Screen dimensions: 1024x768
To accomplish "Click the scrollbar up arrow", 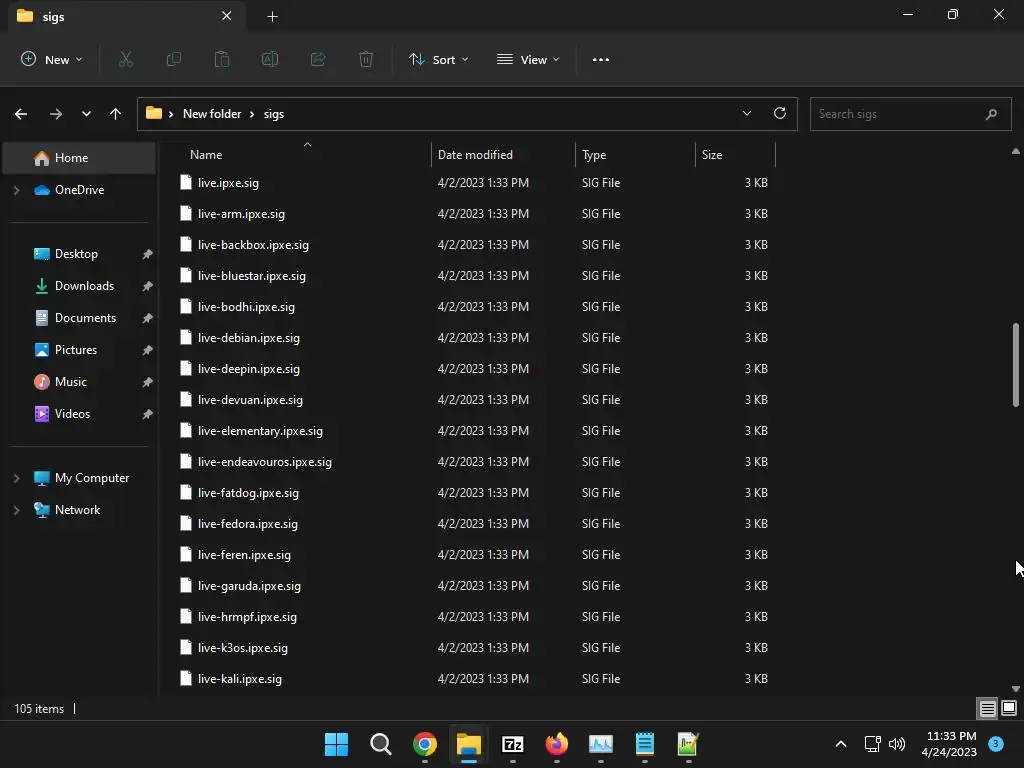I will pyautogui.click(x=1016, y=151).
